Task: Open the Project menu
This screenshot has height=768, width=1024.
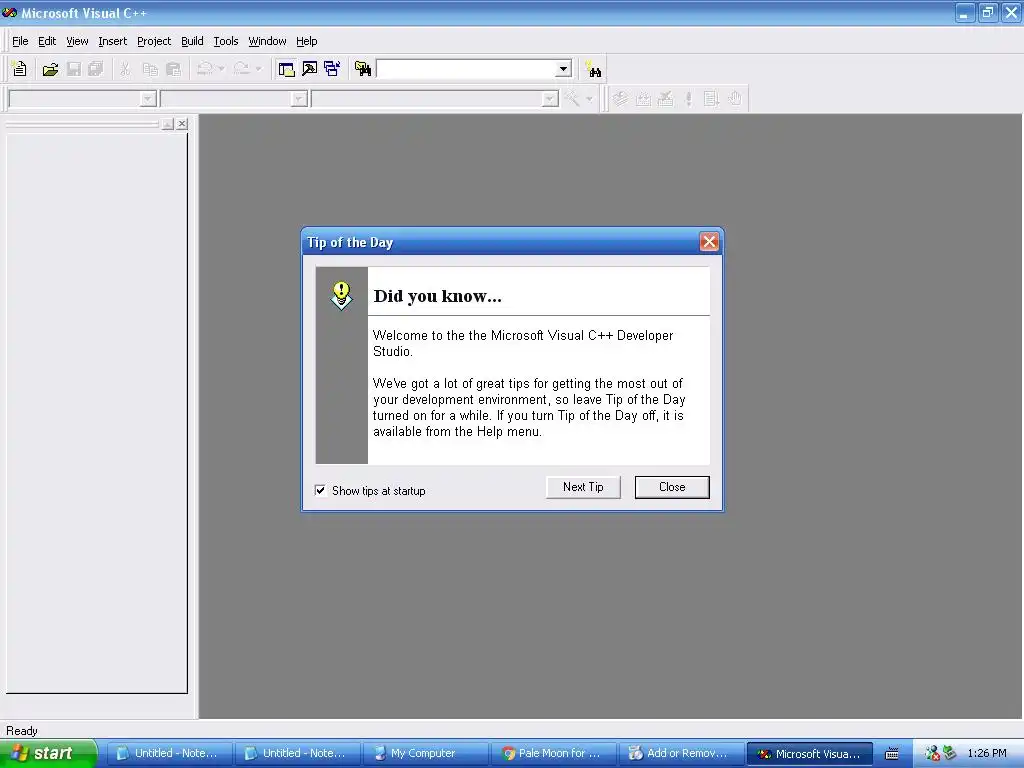Action: pyautogui.click(x=154, y=41)
